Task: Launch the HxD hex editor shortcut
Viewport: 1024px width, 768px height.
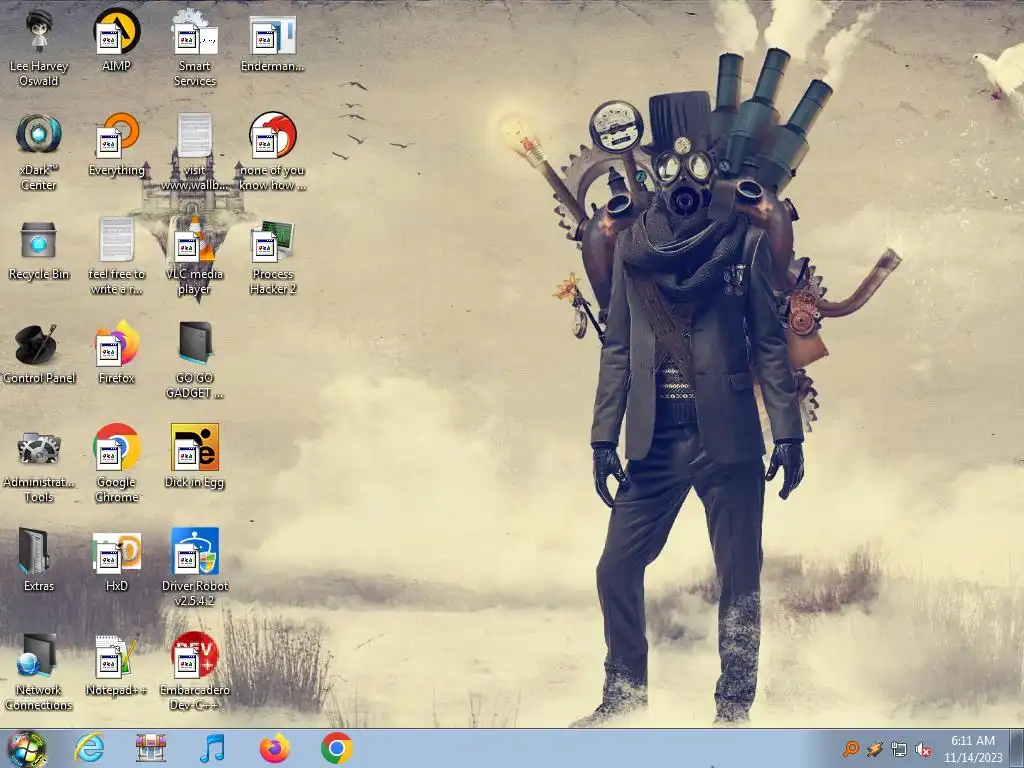Action: click(116, 560)
